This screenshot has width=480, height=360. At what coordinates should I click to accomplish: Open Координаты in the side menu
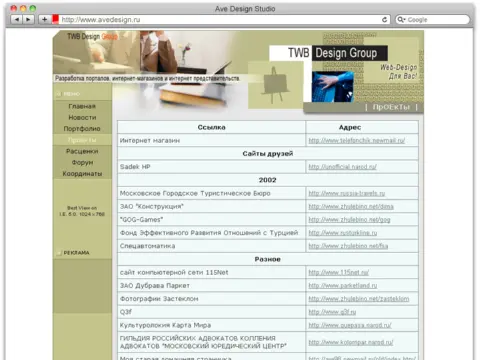click(x=82, y=174)
